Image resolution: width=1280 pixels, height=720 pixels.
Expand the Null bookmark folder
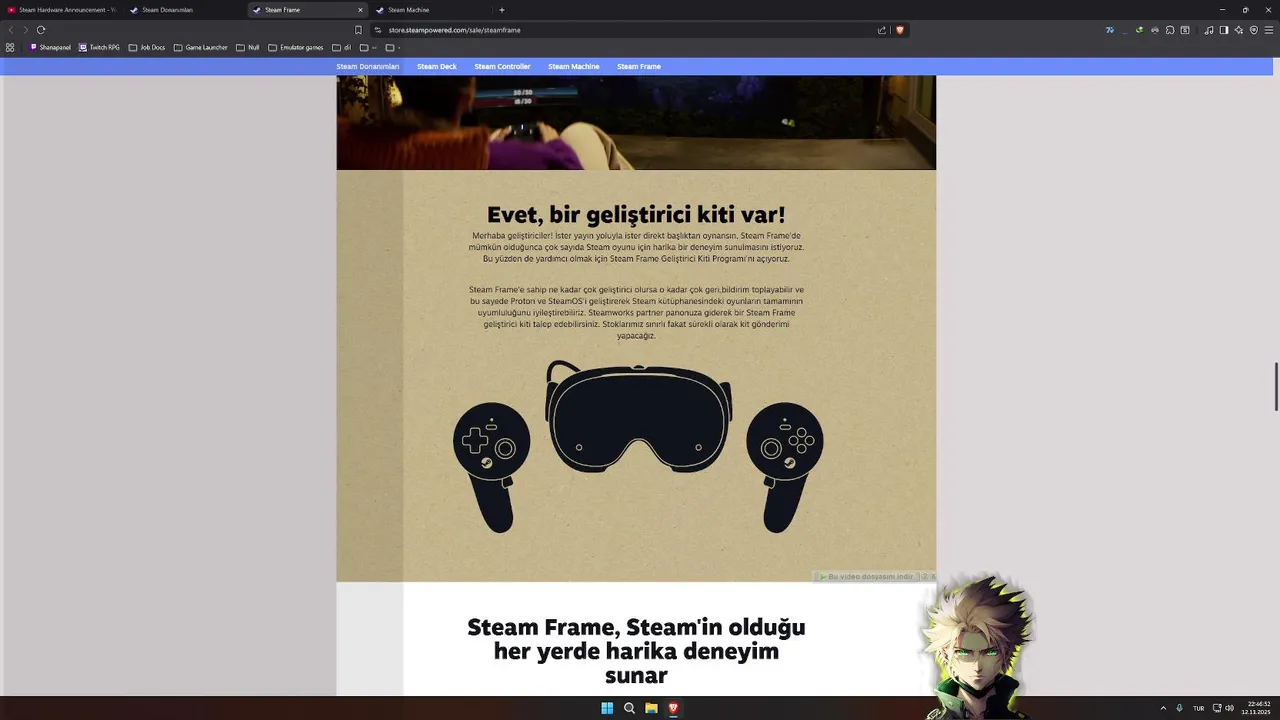248,47
